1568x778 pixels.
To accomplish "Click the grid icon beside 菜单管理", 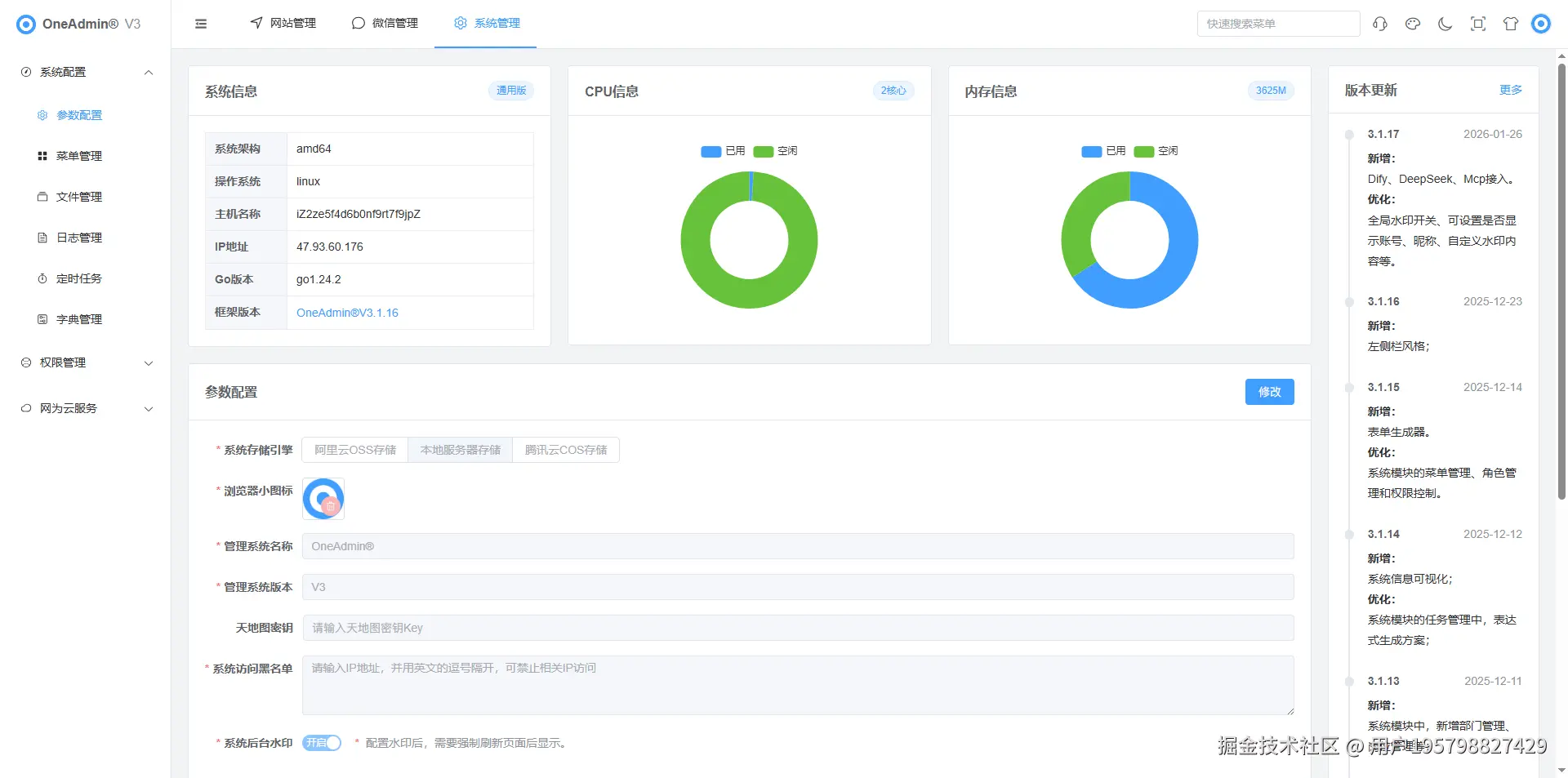I will tap(42, 156).
